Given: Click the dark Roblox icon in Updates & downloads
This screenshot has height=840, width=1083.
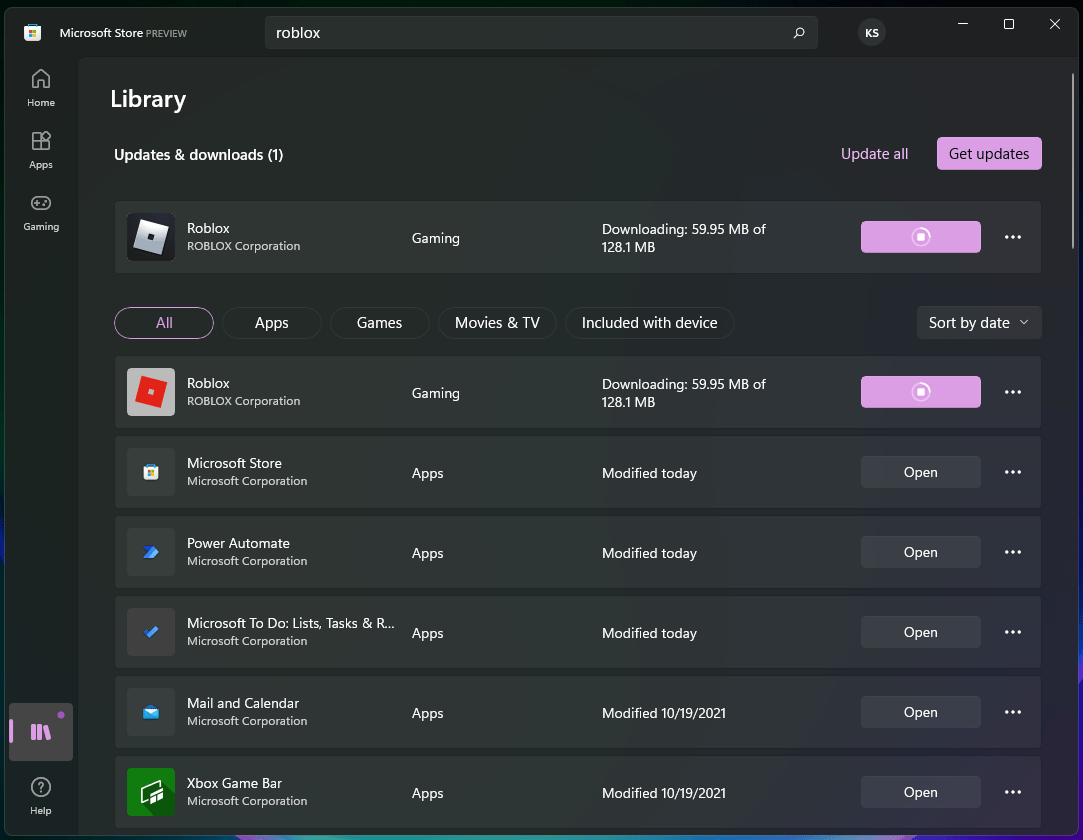Looking at the screenshot, I should point(151,237).
